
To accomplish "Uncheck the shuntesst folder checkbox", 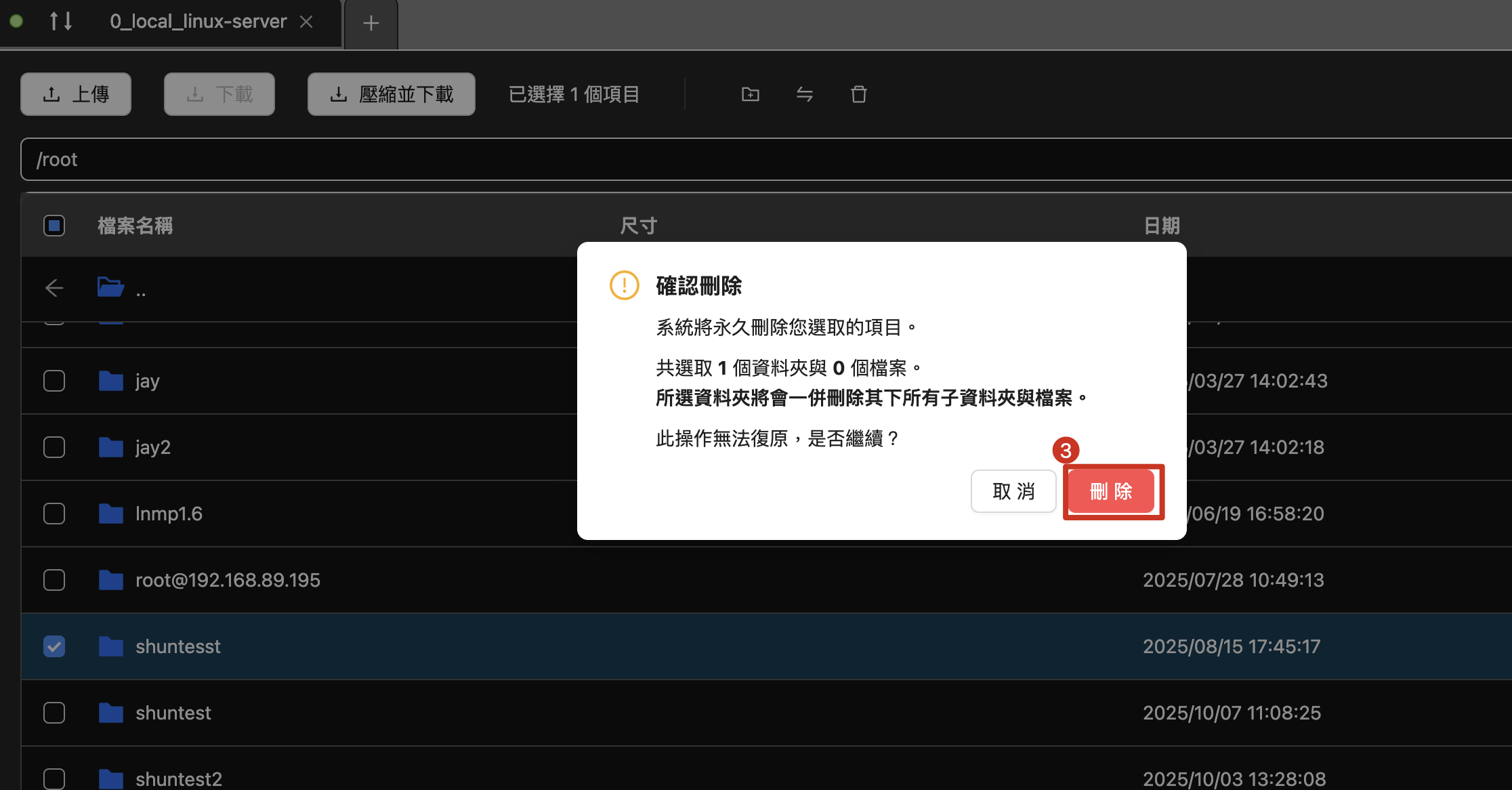I will point(54,646).
